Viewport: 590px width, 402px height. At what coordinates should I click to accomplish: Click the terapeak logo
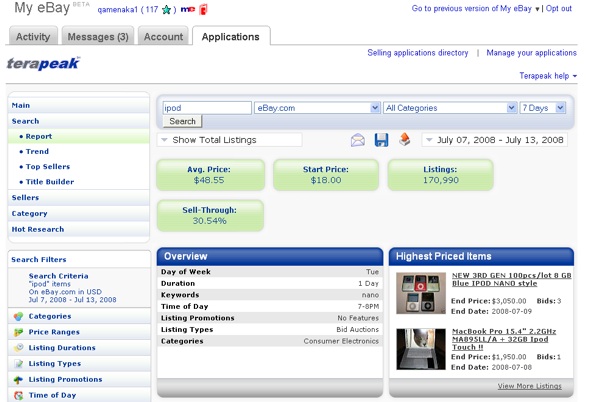pos(43,63)
